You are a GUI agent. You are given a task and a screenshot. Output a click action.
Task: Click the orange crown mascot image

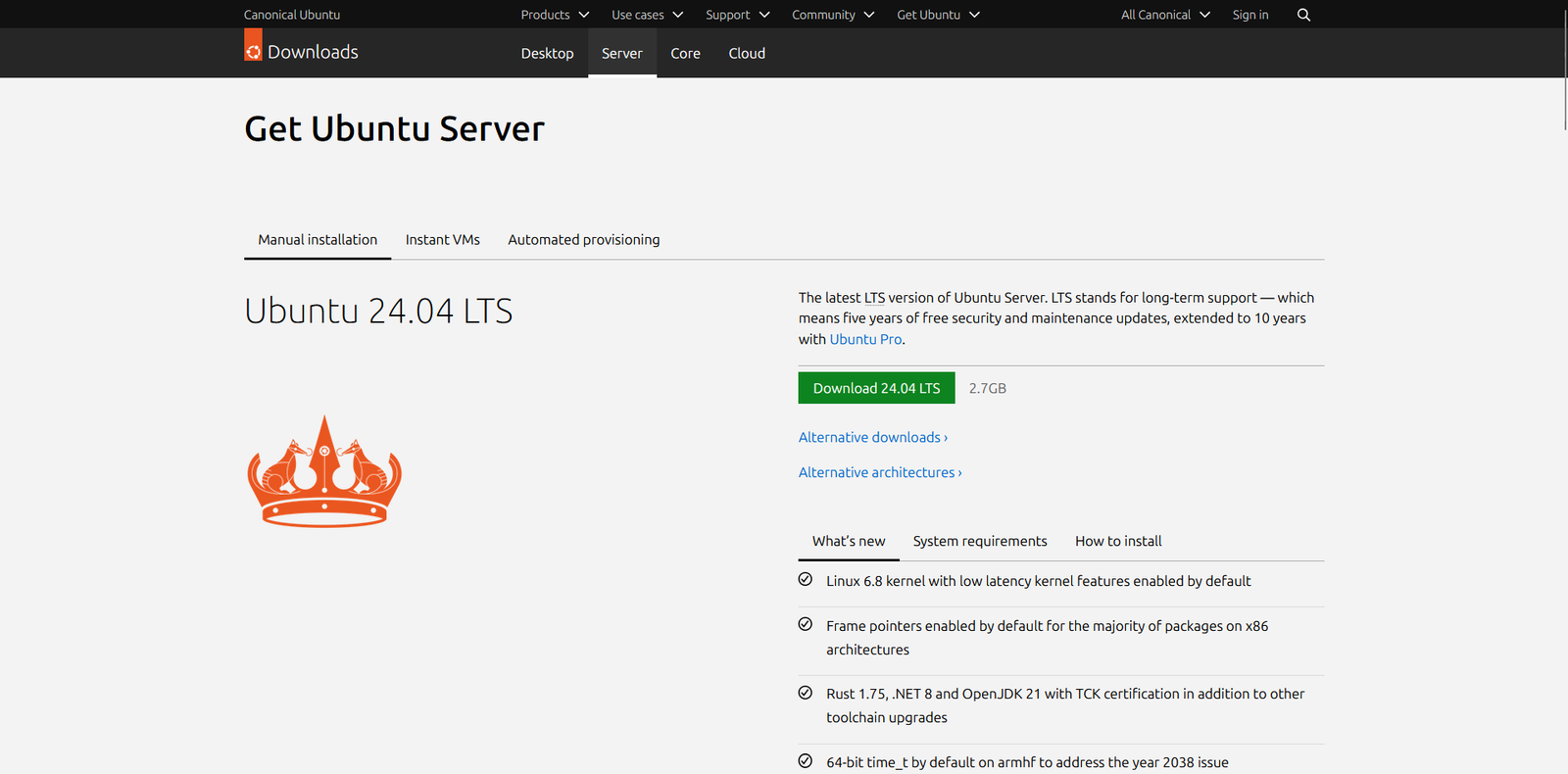[x=324, y=471]
